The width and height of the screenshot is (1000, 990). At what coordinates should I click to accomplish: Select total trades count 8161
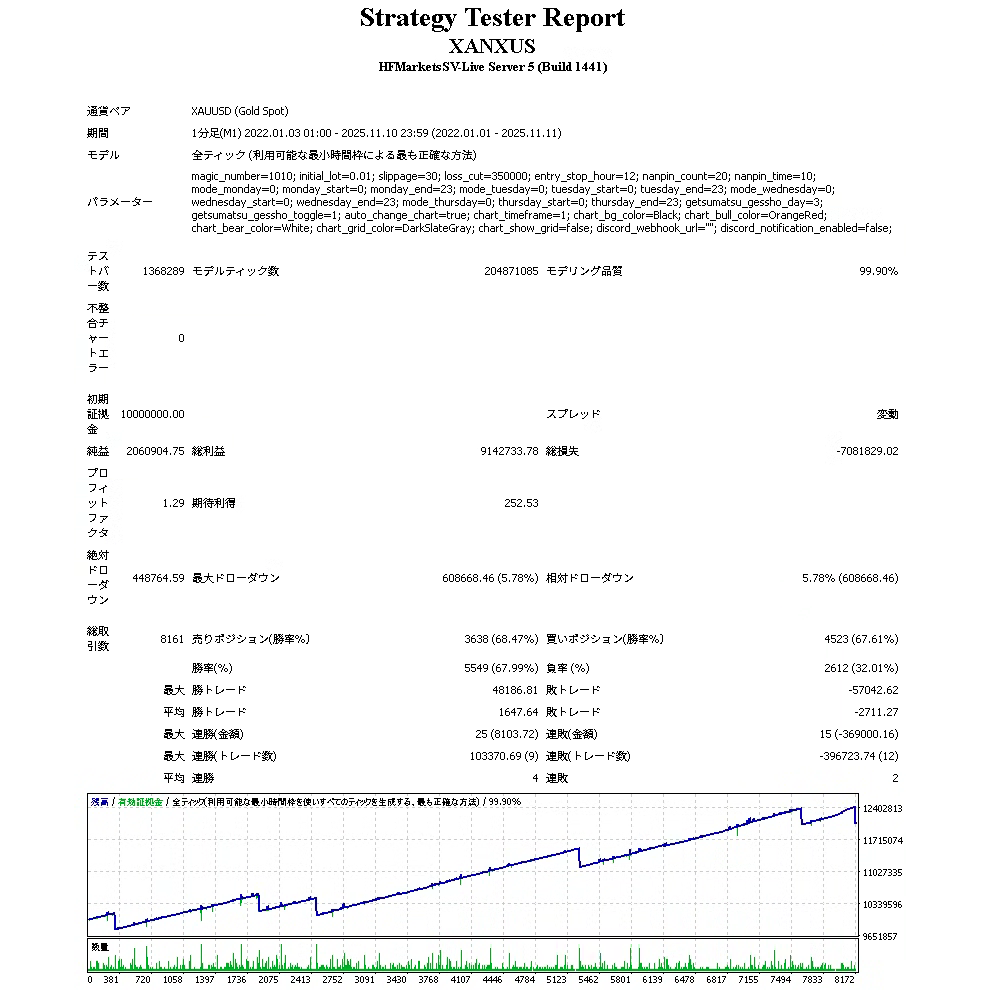pos(172,639)
